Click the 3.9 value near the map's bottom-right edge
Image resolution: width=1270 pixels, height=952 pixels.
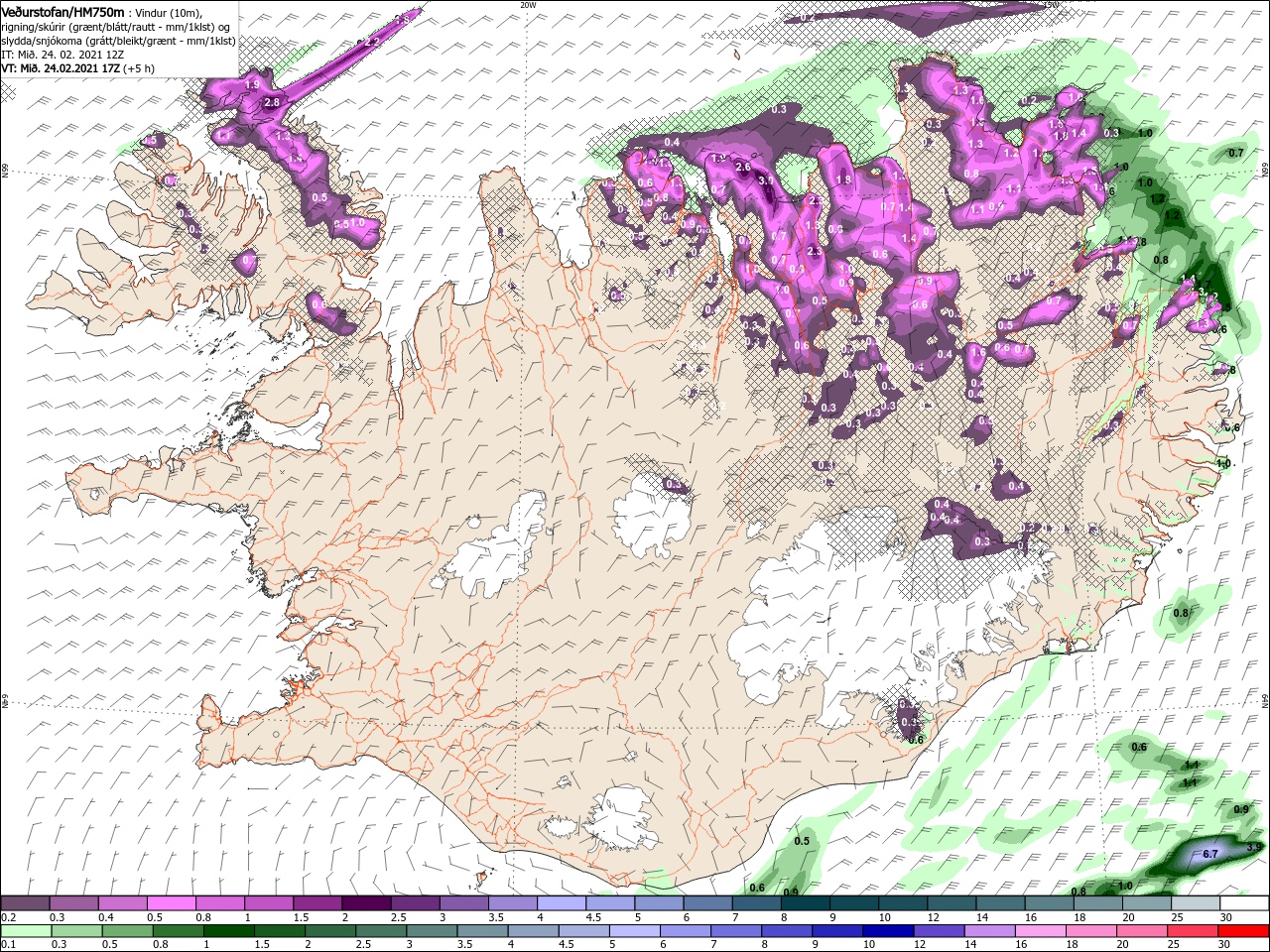[x=1254, y=847]
